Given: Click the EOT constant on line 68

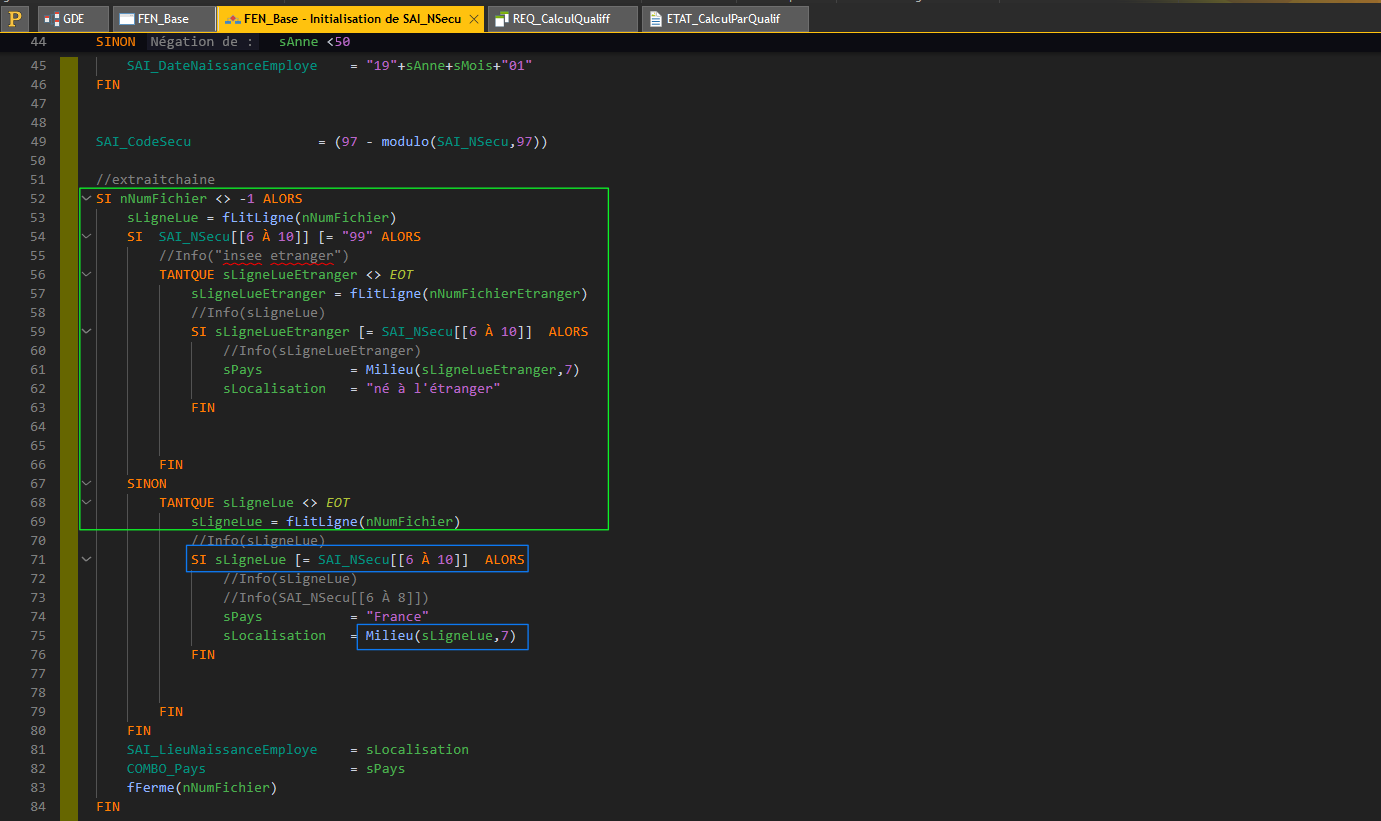Looking at the screenshot, I should (x=338, y=503).
